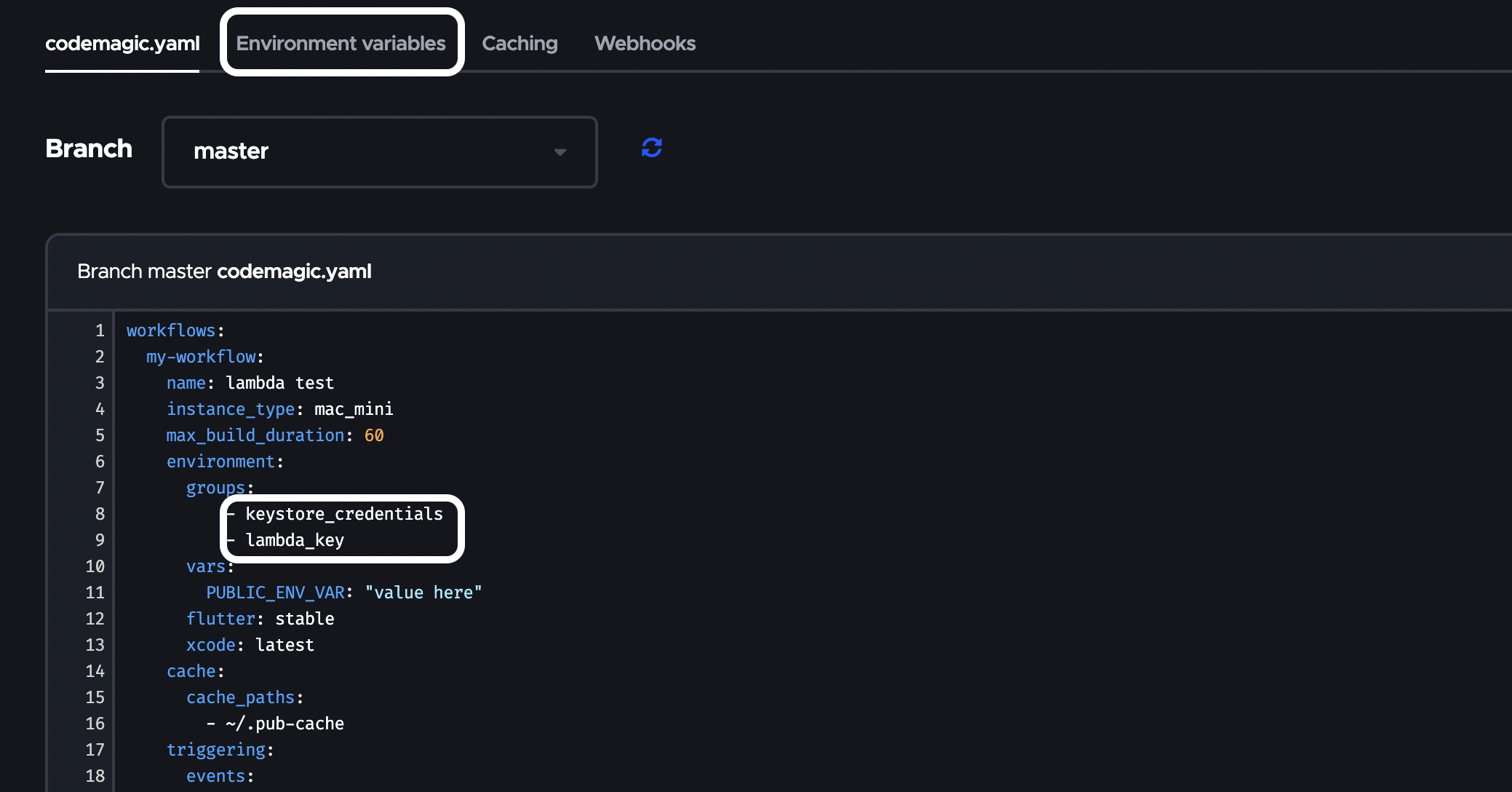Image resolution: width=1512 pixels, height=792 pixels.
Task: Switch to Environment variables tab
Action: tap(341, 44)
